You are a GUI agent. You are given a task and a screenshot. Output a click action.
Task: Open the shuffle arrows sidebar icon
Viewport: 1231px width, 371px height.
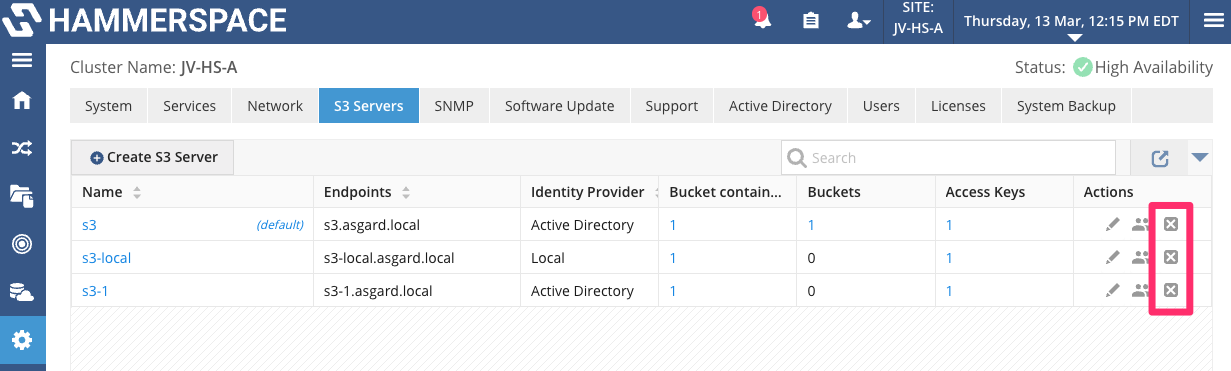coord(22,148)
